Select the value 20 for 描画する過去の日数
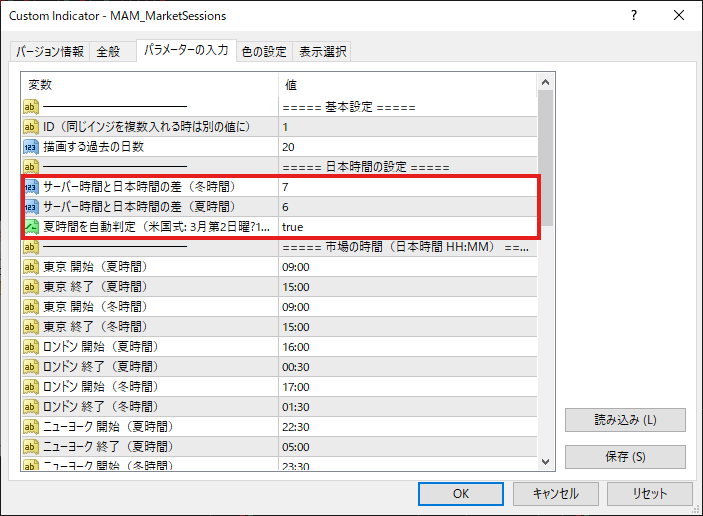Screen dimensions: 703x516 pos(408,147)
